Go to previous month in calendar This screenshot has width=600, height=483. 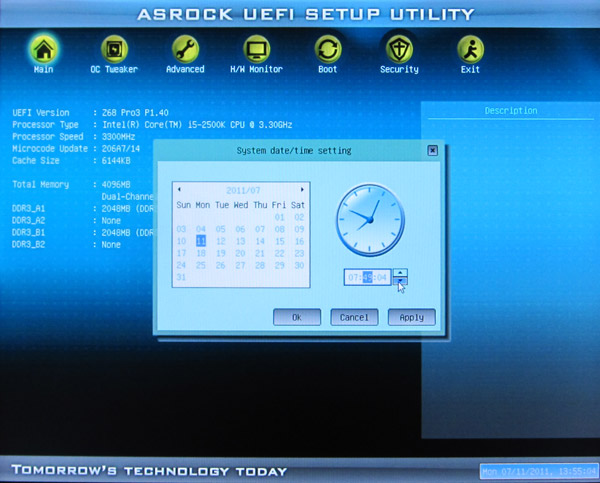coord(179,189)
